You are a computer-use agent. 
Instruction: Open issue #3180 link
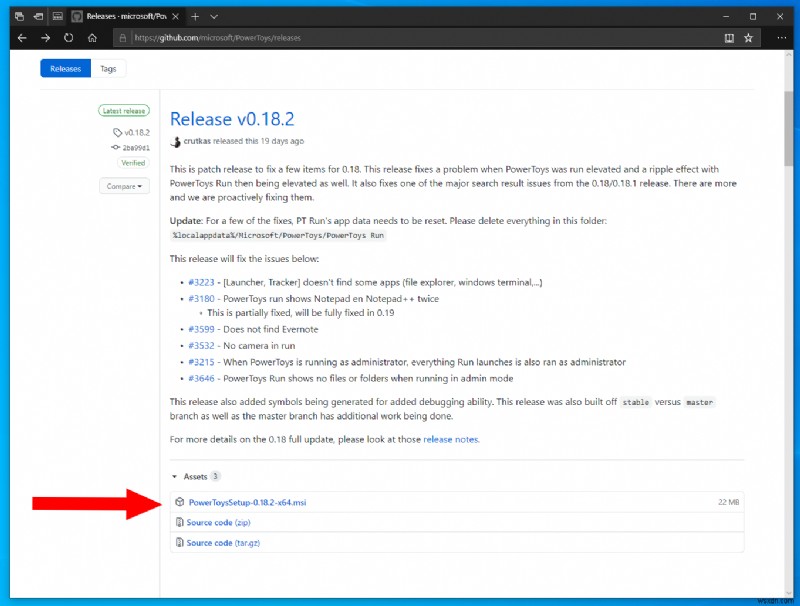click(201, 298)
